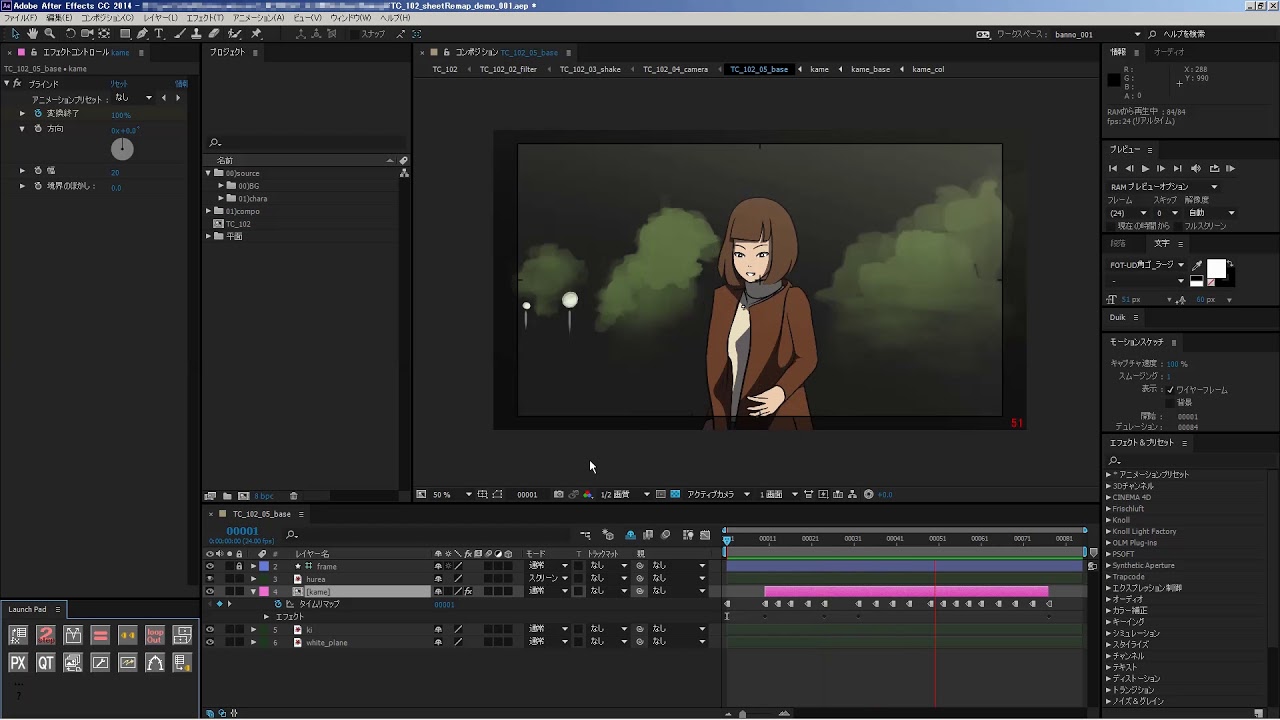Unlock the frame layer lock toggle

tap(239, 566)
